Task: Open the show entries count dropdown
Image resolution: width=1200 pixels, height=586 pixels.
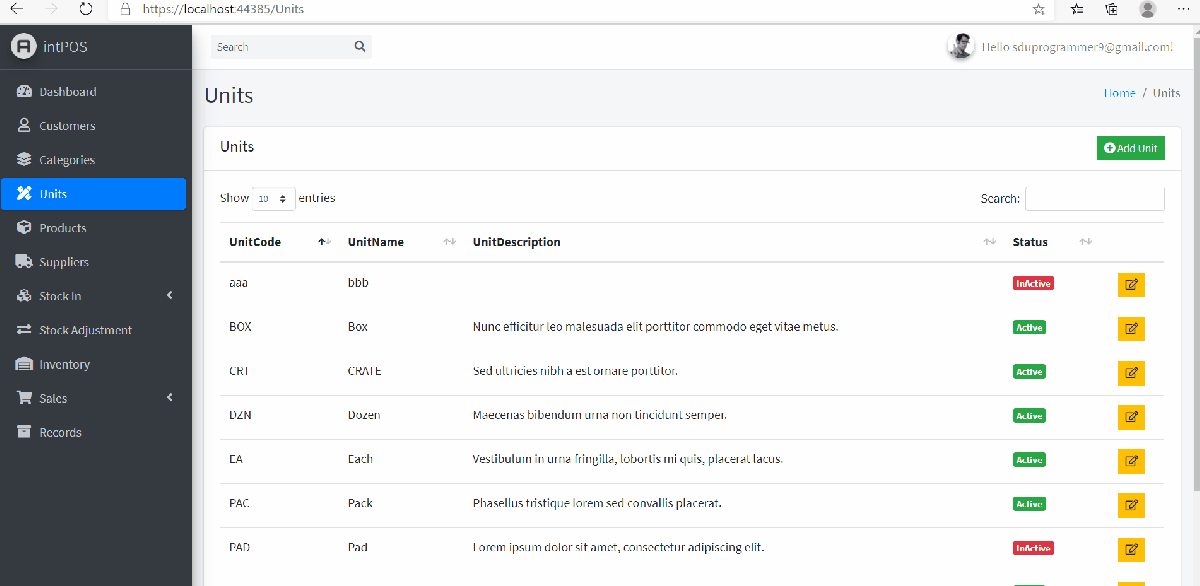Action: (274, 199)
